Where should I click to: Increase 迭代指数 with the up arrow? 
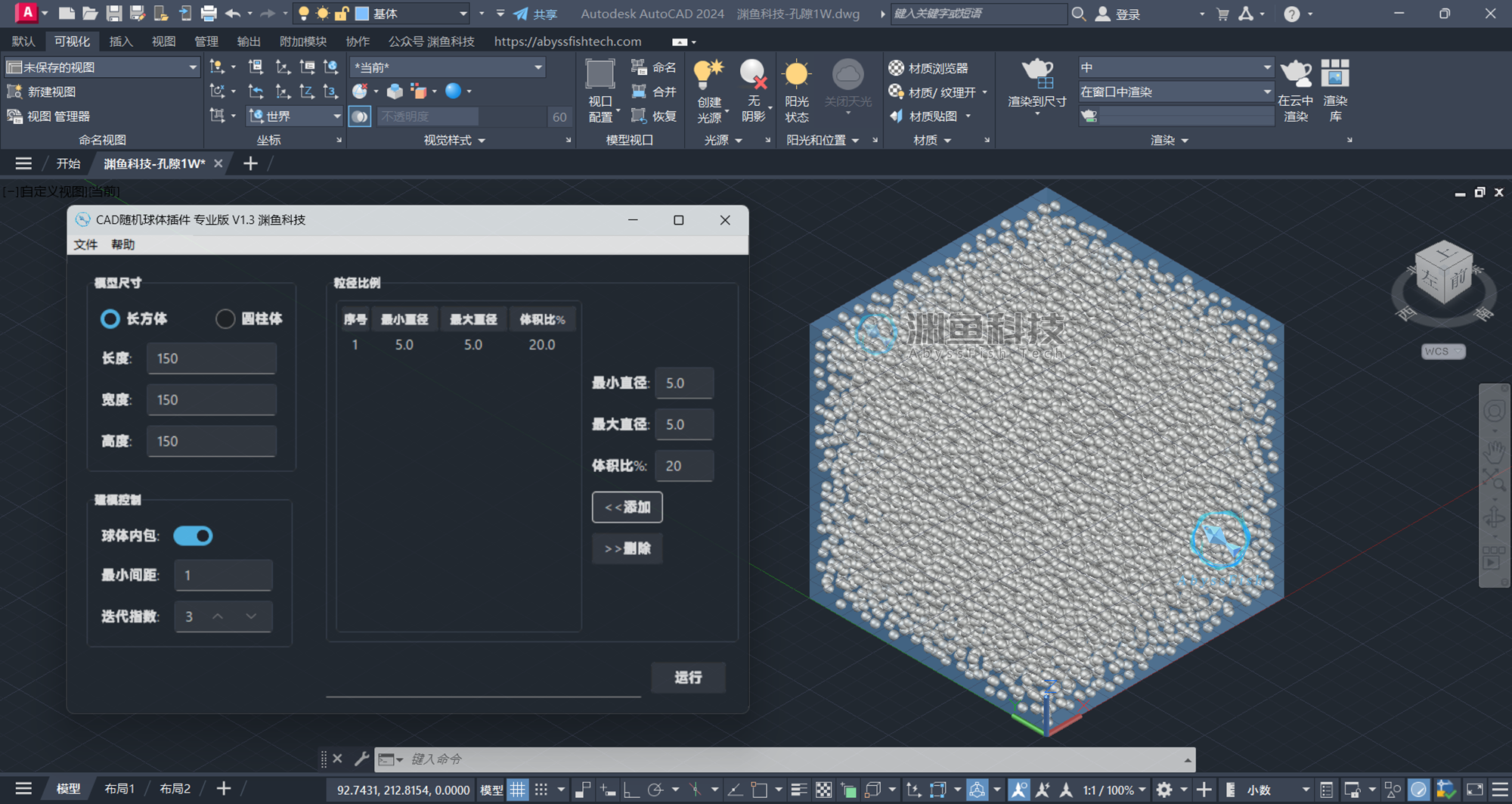click(218, 616)
